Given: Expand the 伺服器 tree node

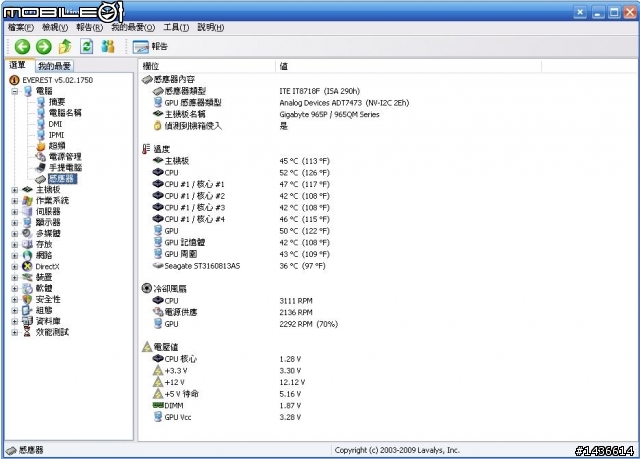Looking at the screenshot, I should tap(15, 212).
